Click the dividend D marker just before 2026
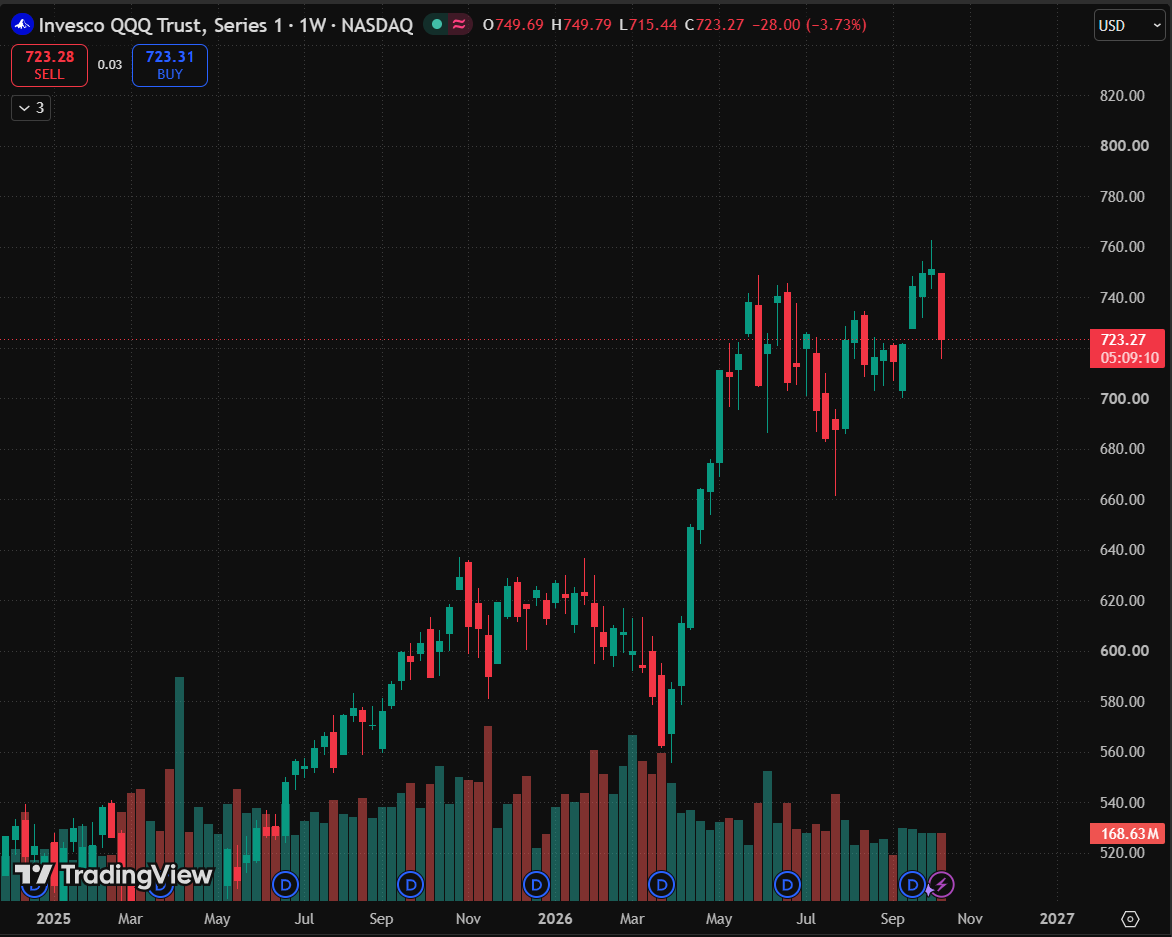 [536, 885]
